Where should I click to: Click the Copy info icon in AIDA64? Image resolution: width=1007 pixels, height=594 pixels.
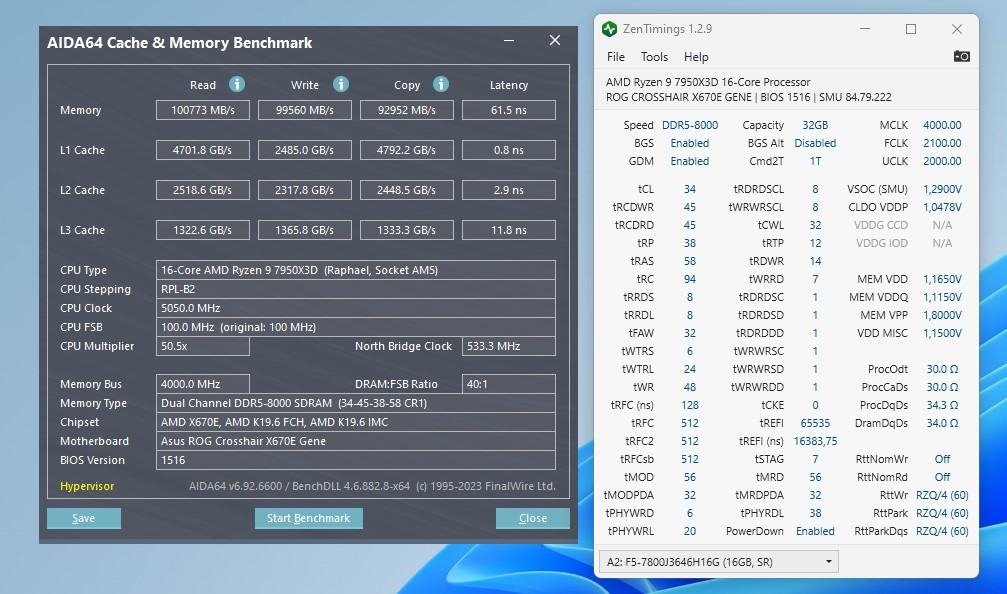pyautogui.click(x=441, y=84)
